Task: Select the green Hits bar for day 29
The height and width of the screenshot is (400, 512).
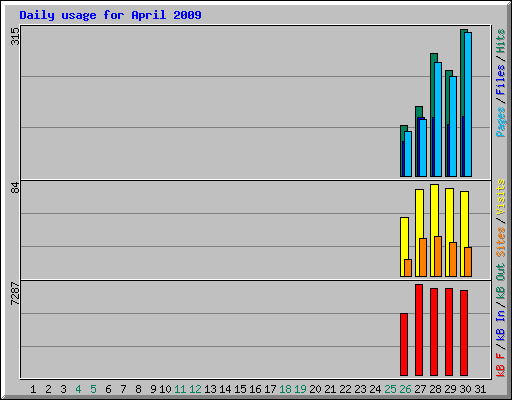Action: (x=449, y=73)
